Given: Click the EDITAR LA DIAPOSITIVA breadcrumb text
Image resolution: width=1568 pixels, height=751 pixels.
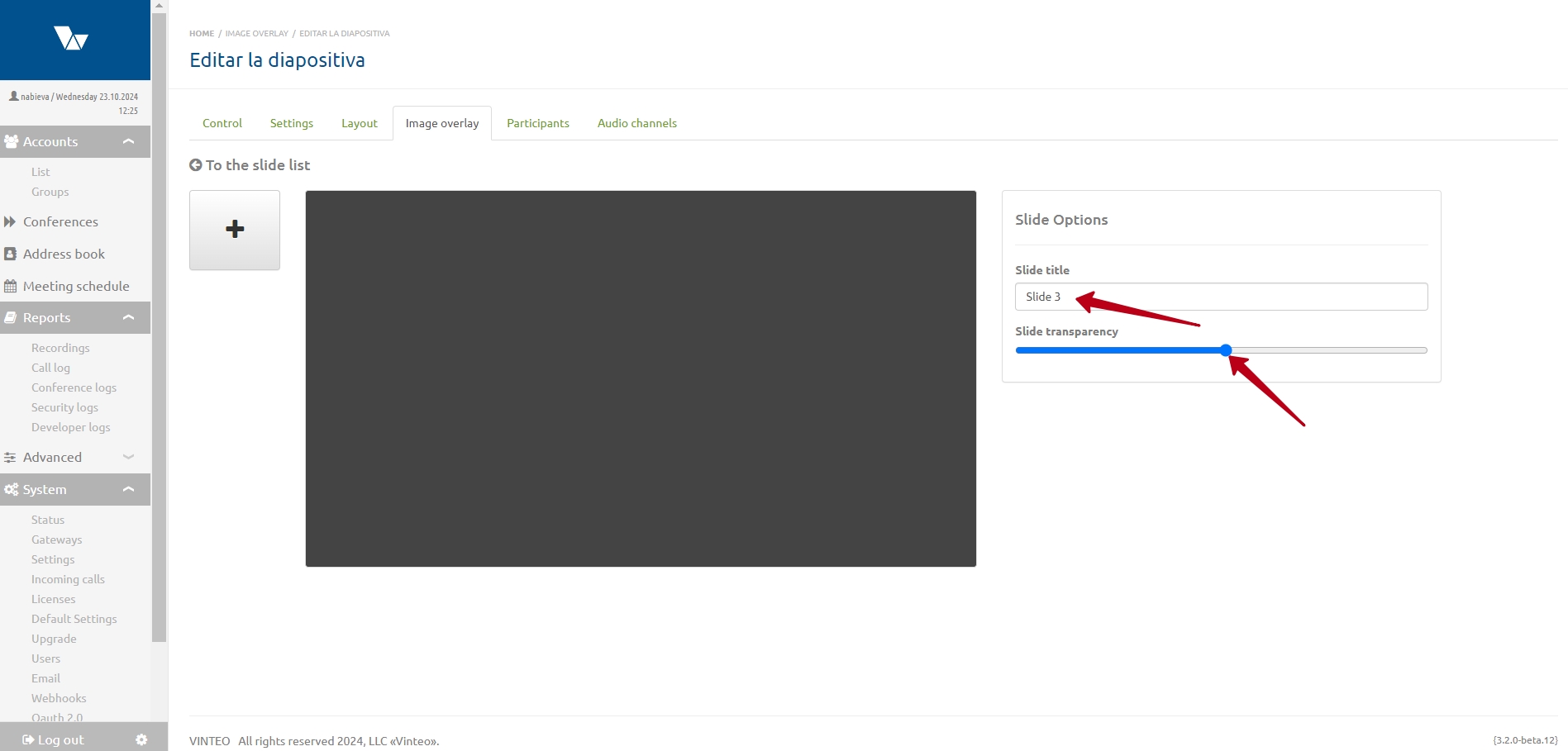Looking at the screenshot, I should click(344, 34).
